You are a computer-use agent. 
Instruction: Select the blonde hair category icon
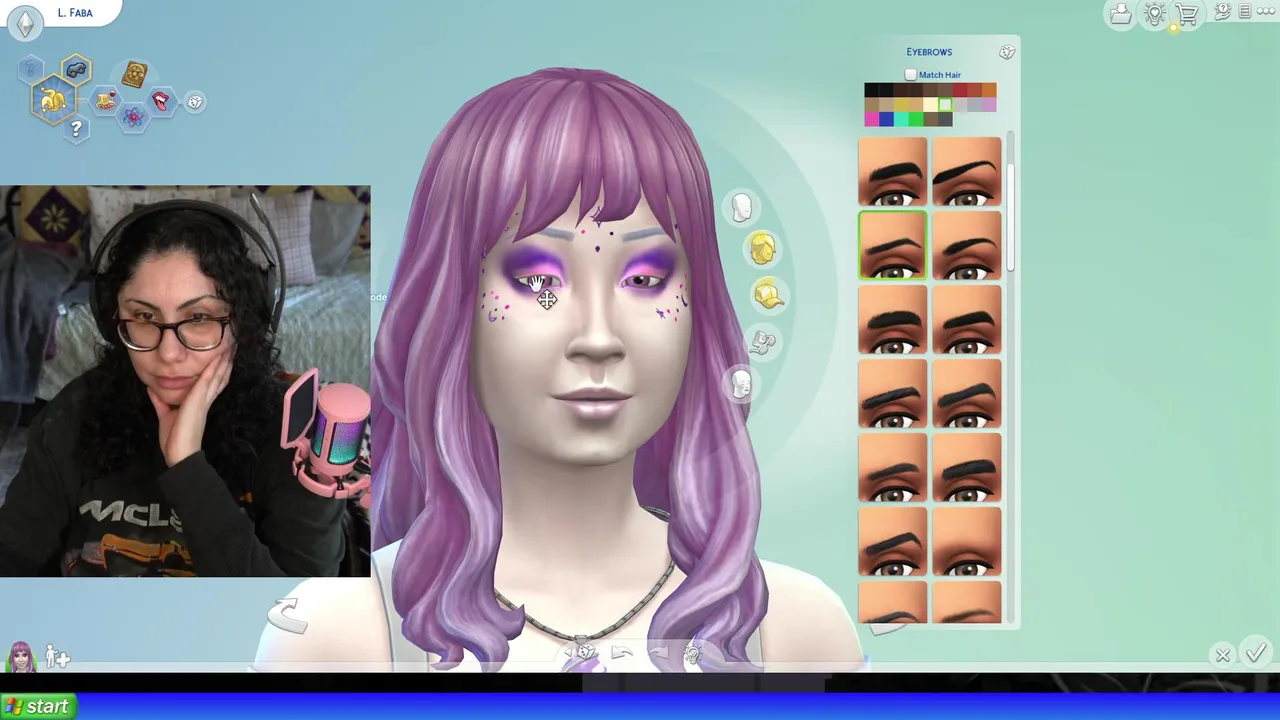point(762,249)
